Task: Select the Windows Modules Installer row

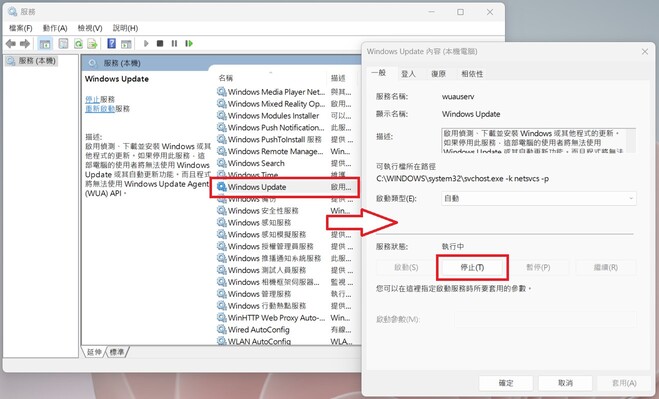Action: coord(285,116)
